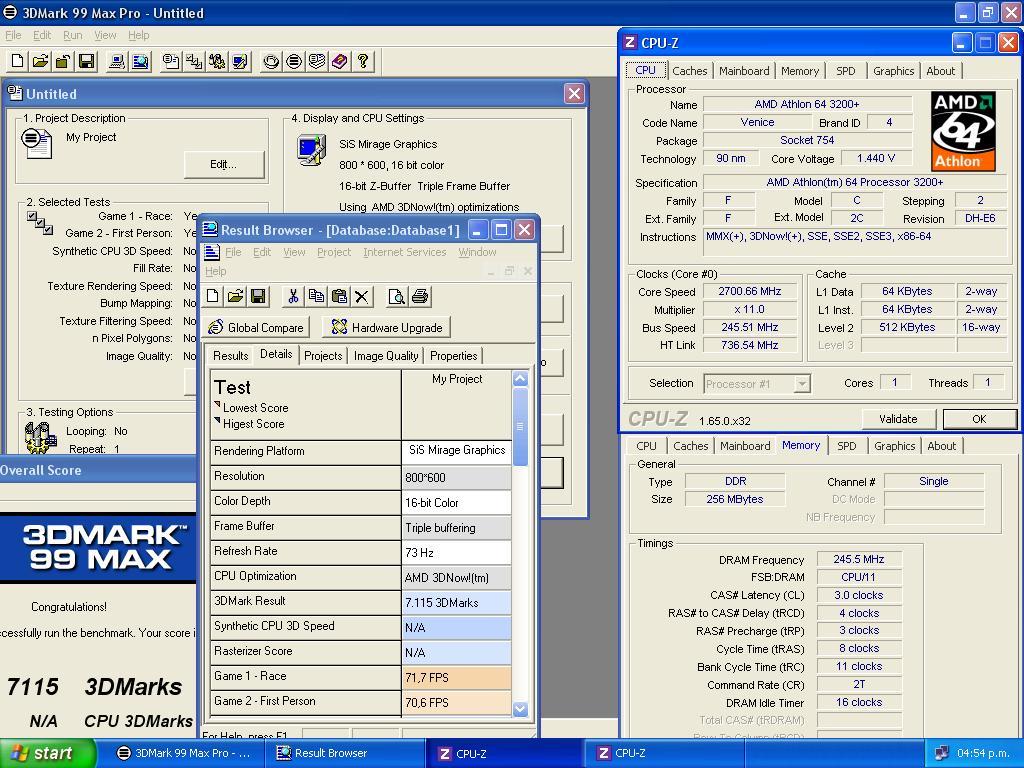Click Open project folder icon in 3DMark toolbar
1024x768 pixels.
[x=40, y=61]
